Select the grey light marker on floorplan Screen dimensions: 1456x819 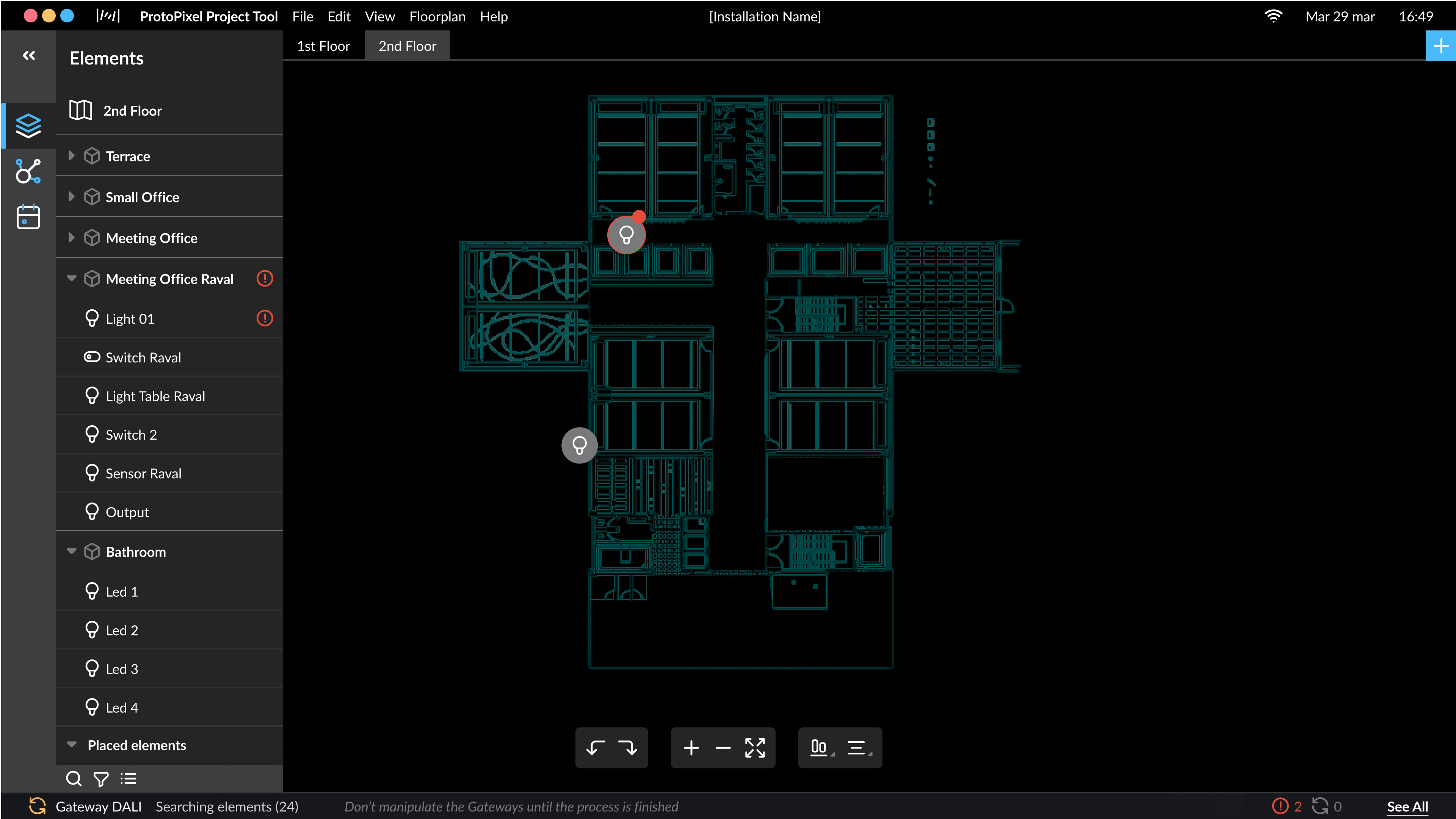[579, 445]
